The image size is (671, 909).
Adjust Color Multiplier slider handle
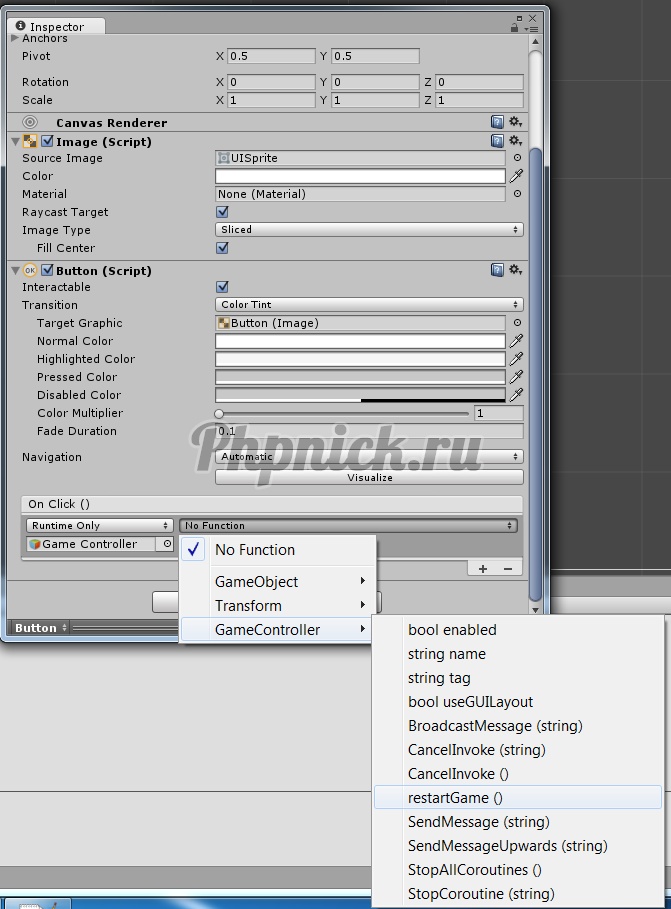pyautogui.click(x=219, y=413)
